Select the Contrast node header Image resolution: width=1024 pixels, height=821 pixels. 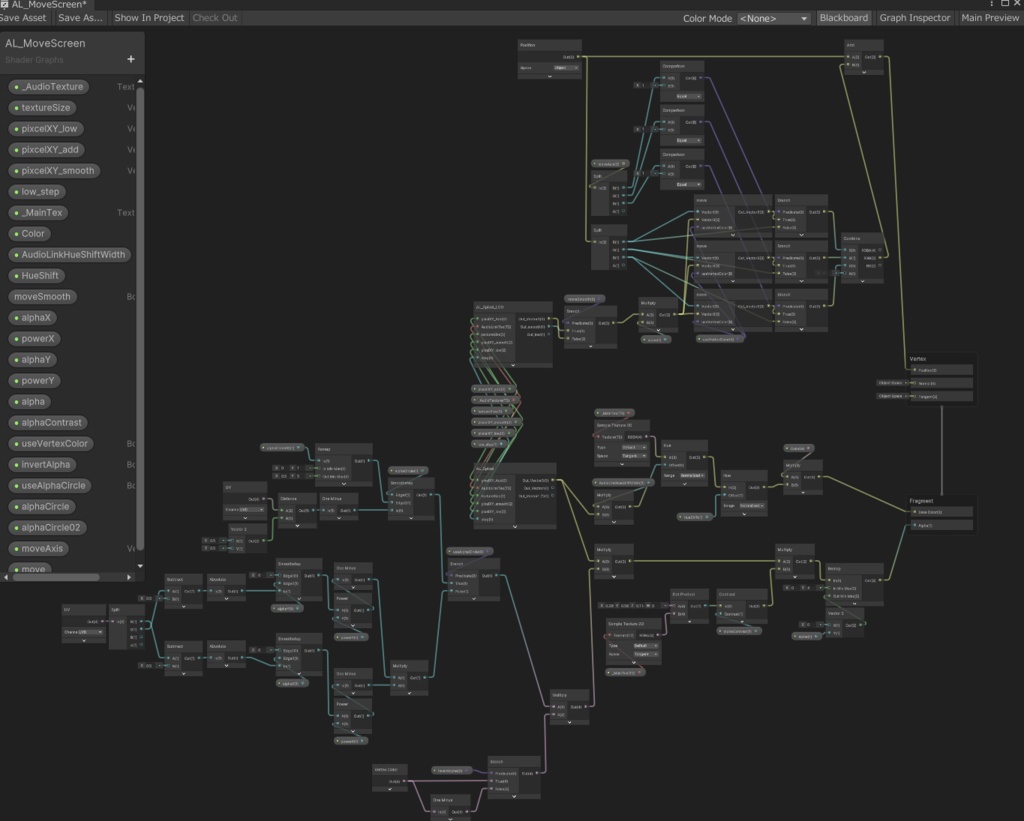coord(742,594)
